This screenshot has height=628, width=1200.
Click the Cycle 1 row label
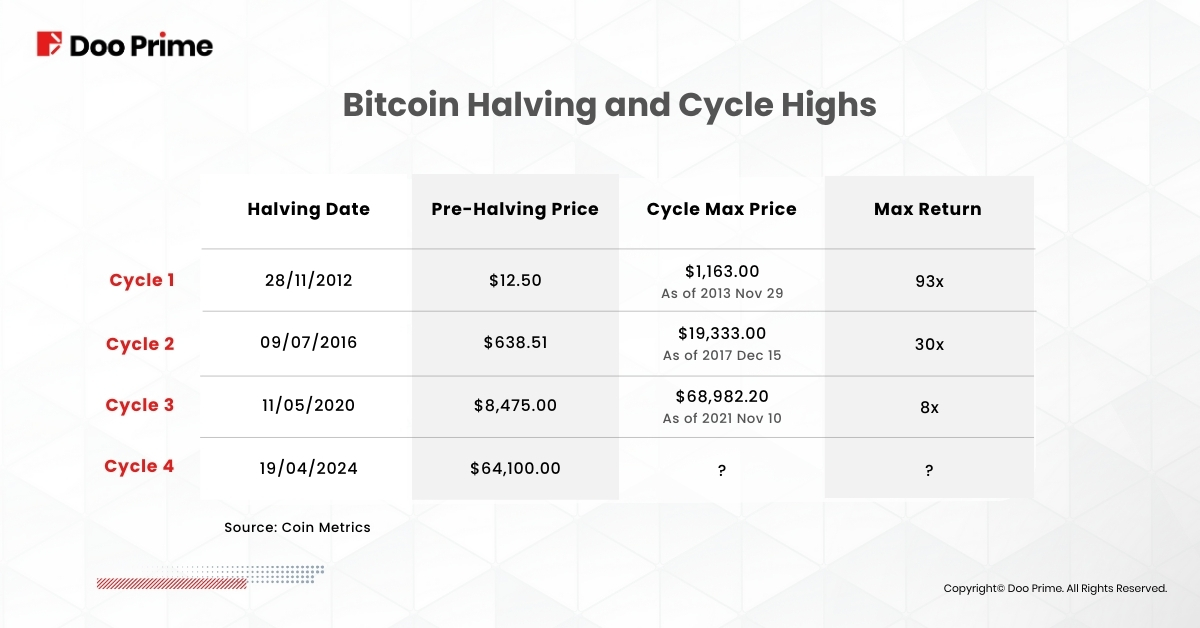pyautogui.click(x=141, y=280)
